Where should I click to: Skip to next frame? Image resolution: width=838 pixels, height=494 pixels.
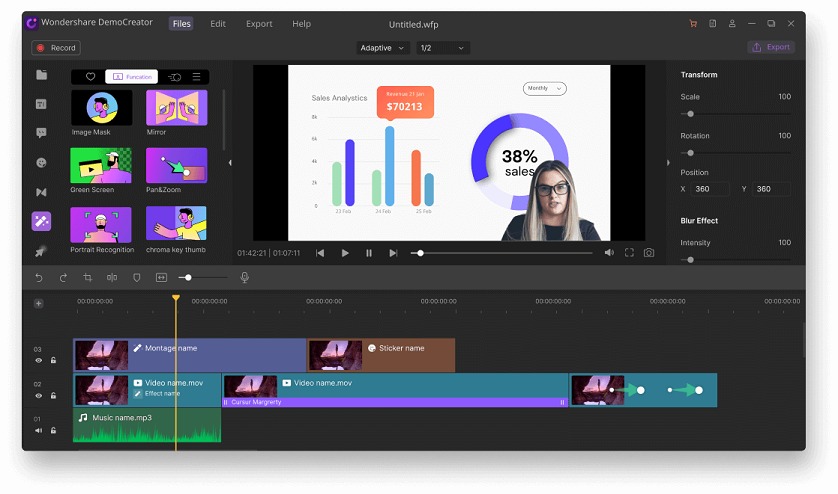pyautogui.click(x=393, y=253)
